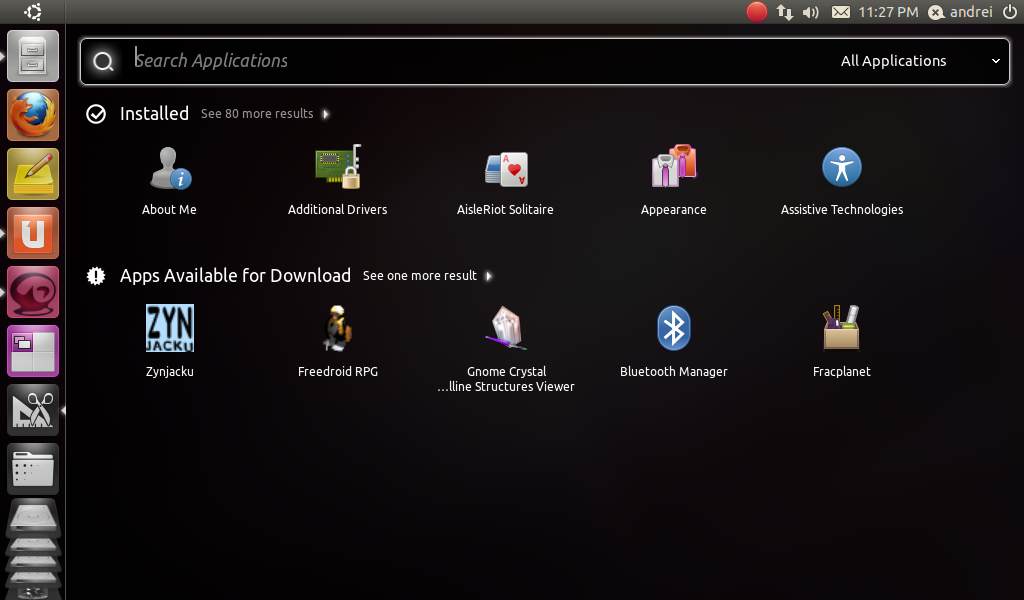This screenshot has width=1024, height=600.
Task: Open the workspace switcher in launcher
Action: pyautogui.click(x=33, y=351)
